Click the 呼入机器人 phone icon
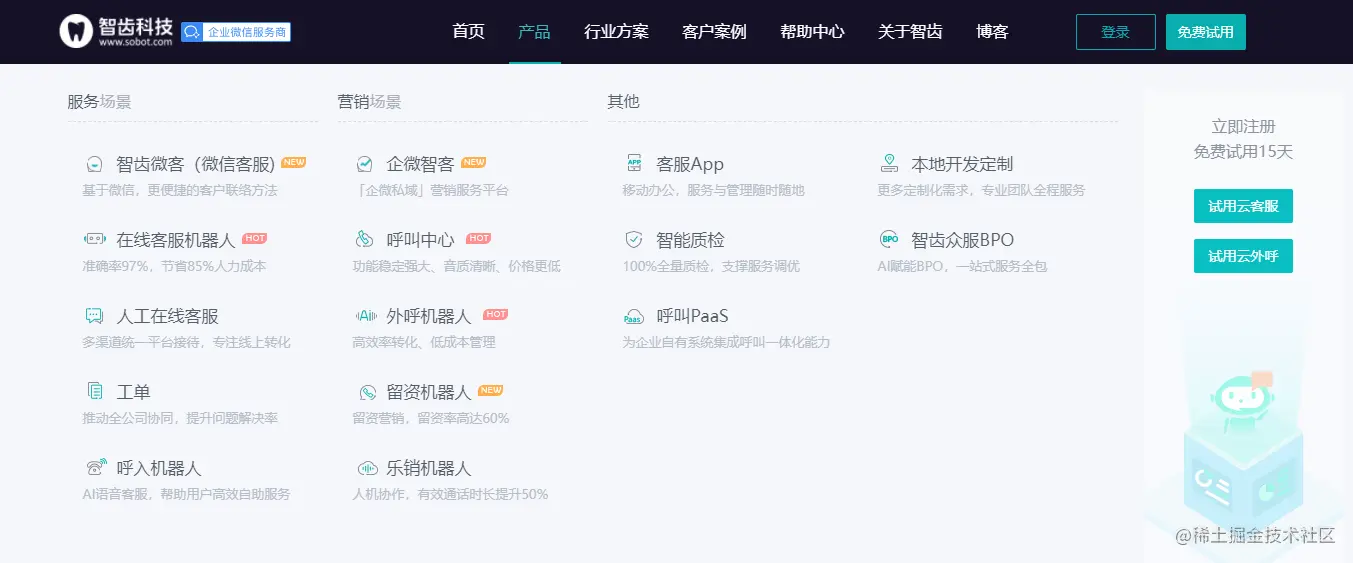The width and height of the screenshot is (1353, 563). pos(96,467)
